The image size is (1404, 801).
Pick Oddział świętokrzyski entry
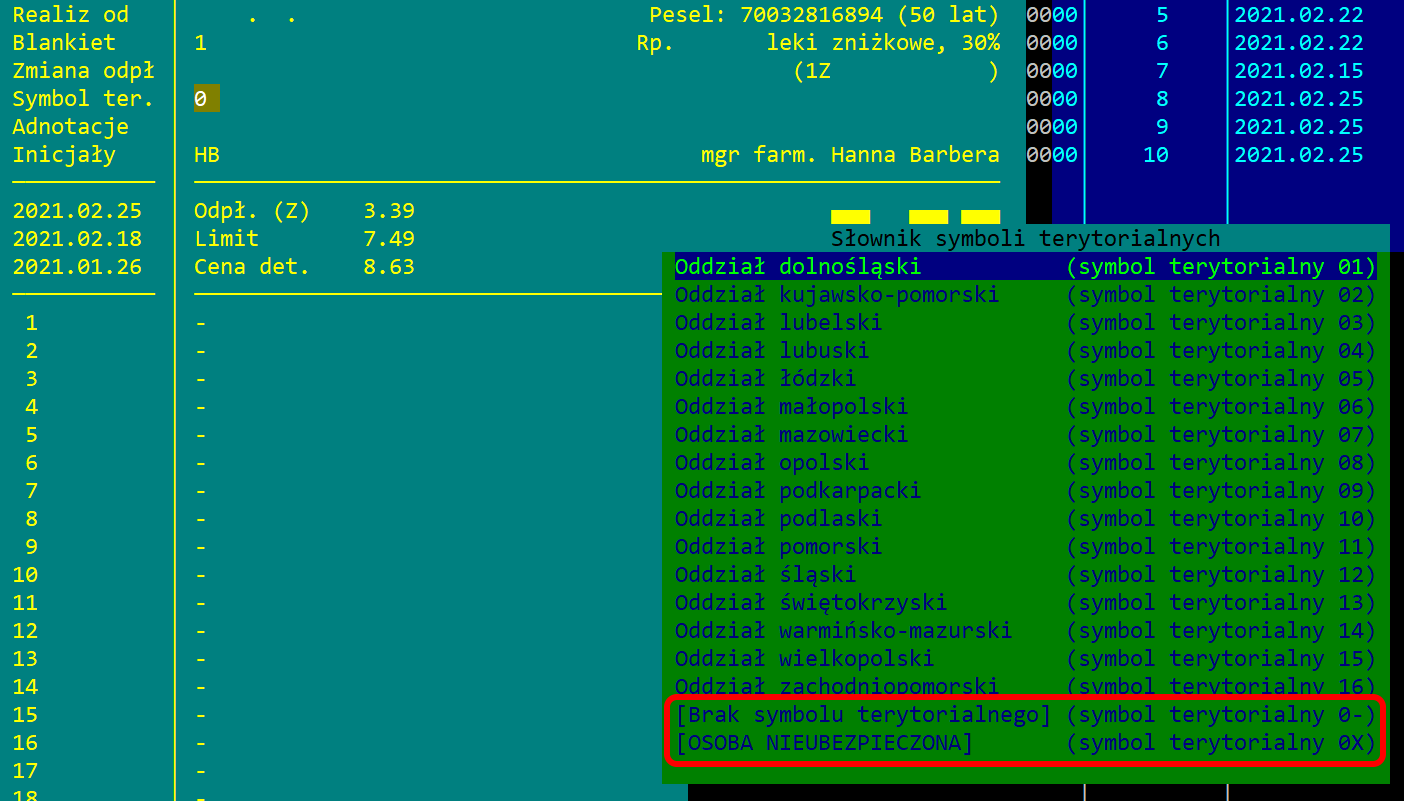(x=1025, y=603)
